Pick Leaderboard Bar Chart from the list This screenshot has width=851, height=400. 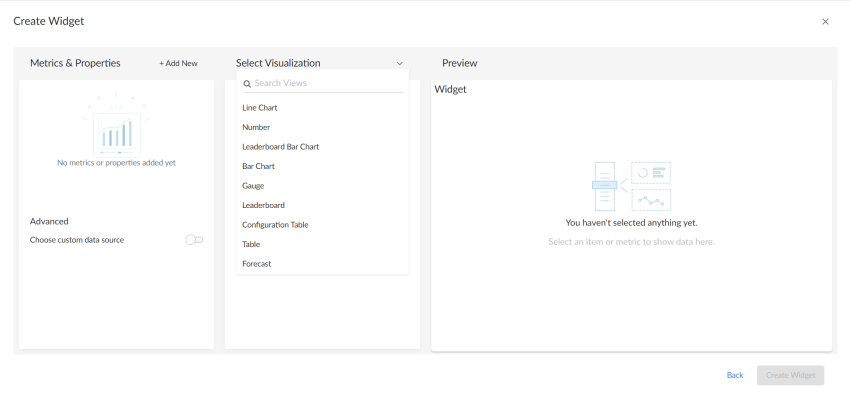click(x=281, y=147)
